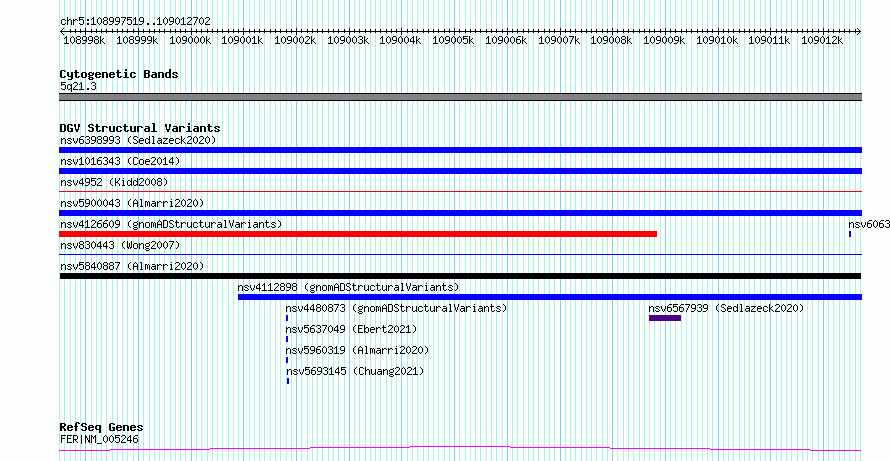Open nsv4126609 (gnomADStructuralVariants) label
This screenshot has height=461, width=890.
[171, 224]
